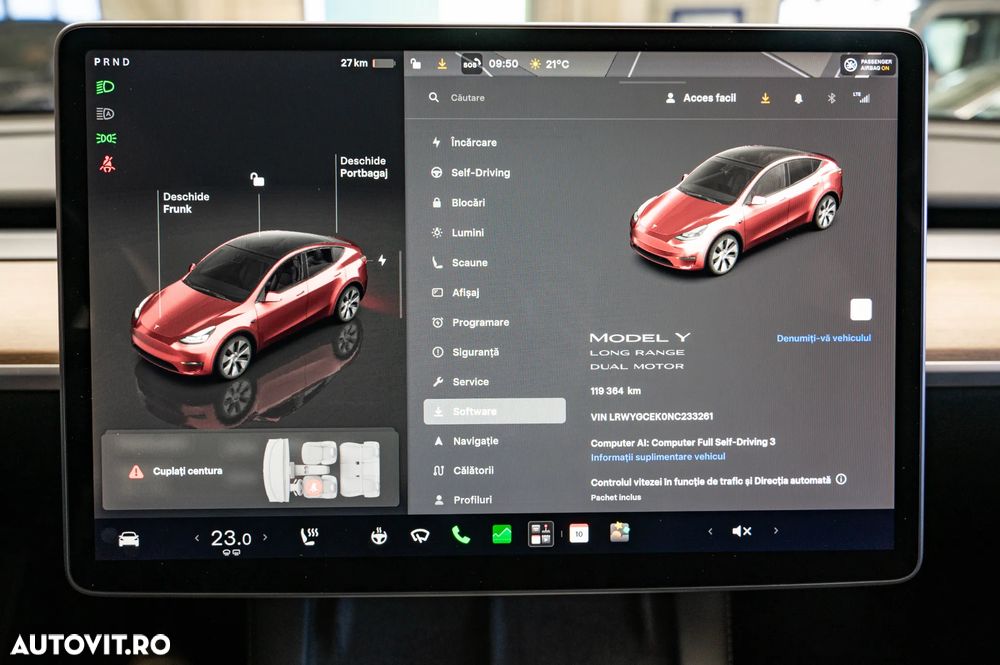Tap the muted speaker icon

[x=742, y=531]
